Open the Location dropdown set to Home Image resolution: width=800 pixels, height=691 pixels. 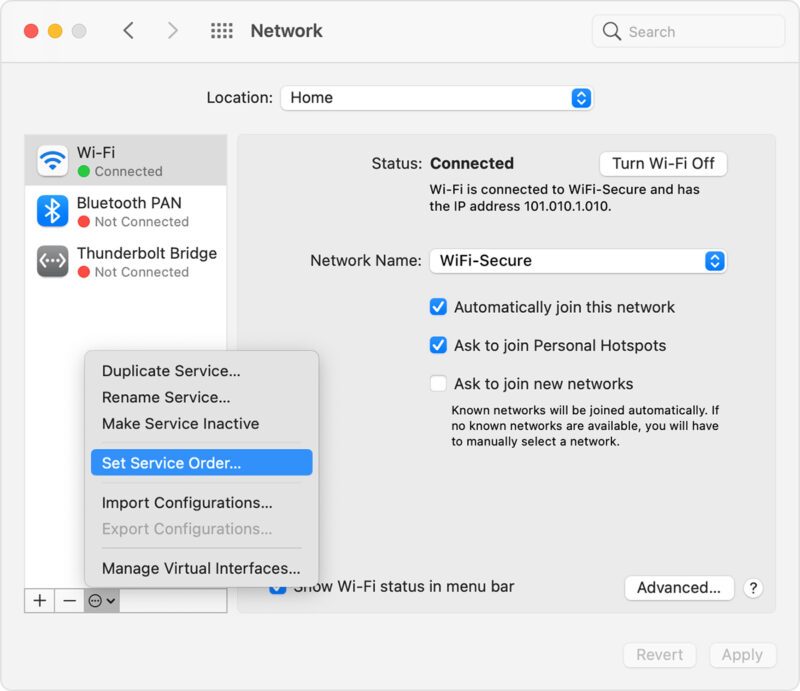pyautogui.click(x=437, y=98)
